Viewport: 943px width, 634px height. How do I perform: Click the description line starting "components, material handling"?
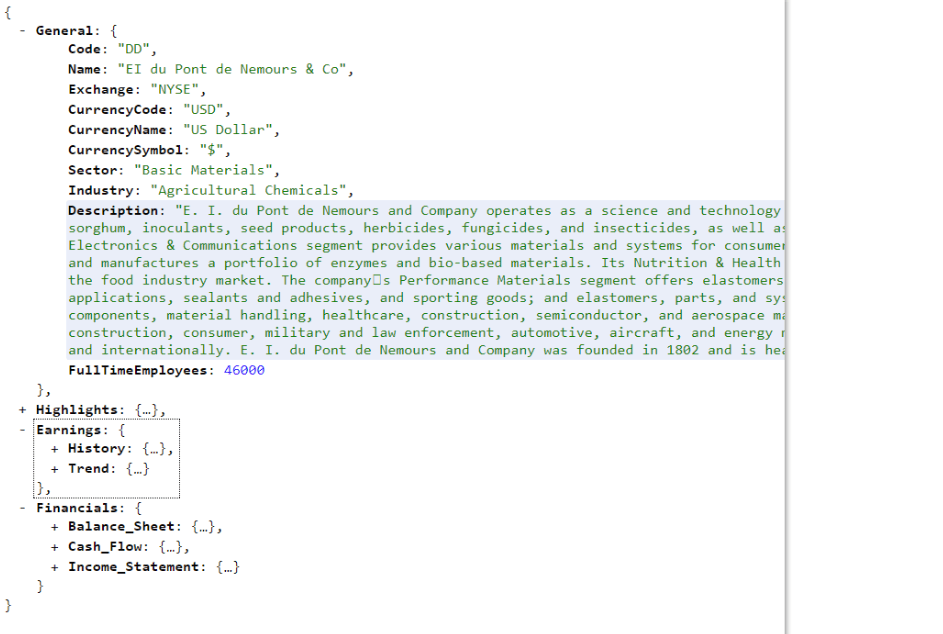(426, 315)
